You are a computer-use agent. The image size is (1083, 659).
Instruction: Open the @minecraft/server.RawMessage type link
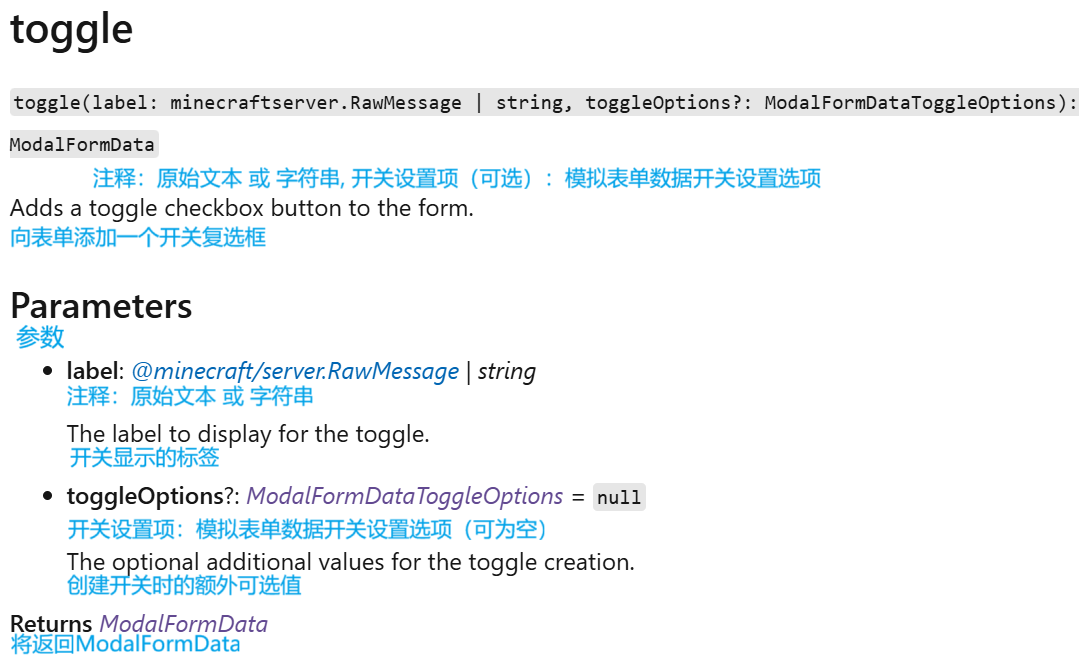(x=295, y=371)
